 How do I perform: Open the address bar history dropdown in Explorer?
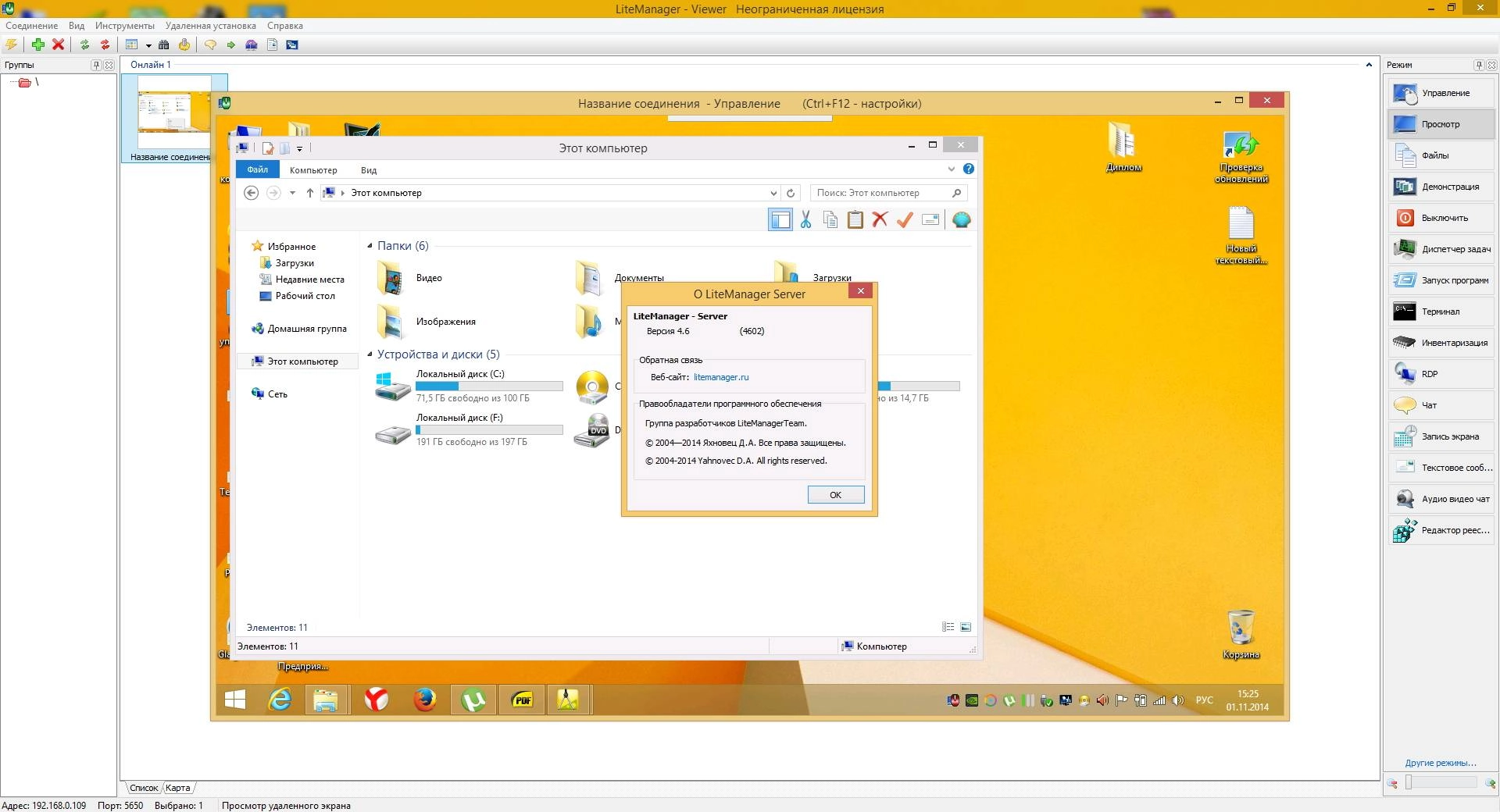pyautogui.click(x=773, y=193)
